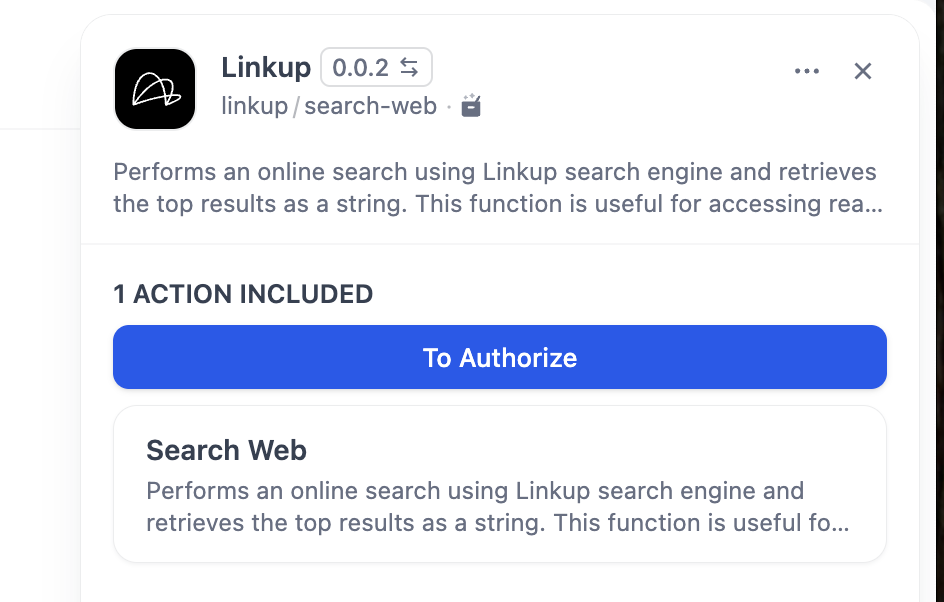Select the Search Web action card title
Viewport: 944px width, 602px height.
pos(226,450)
